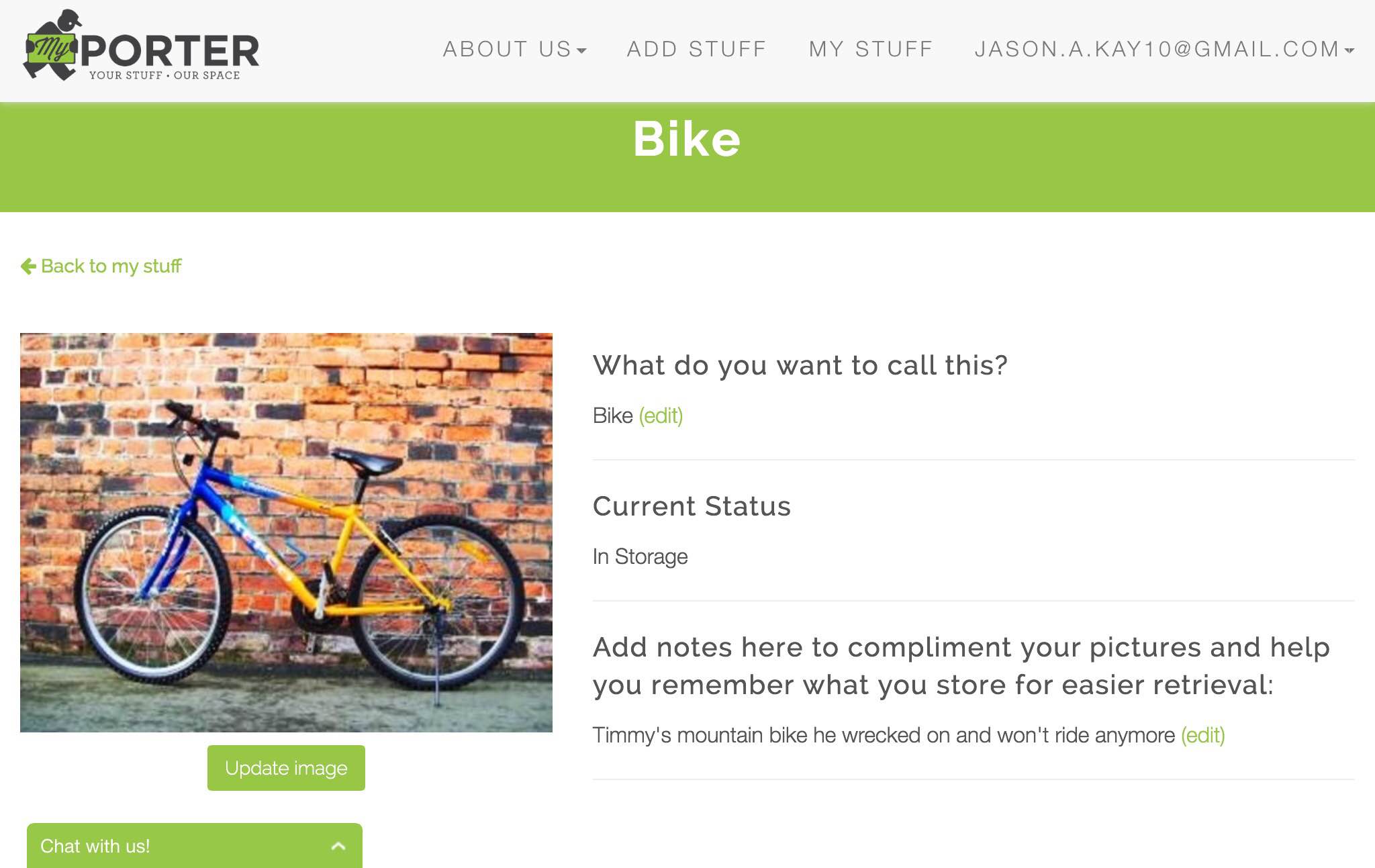
Task: Click the Timmy's mountain bike note text
Action: tap(883, 736)
